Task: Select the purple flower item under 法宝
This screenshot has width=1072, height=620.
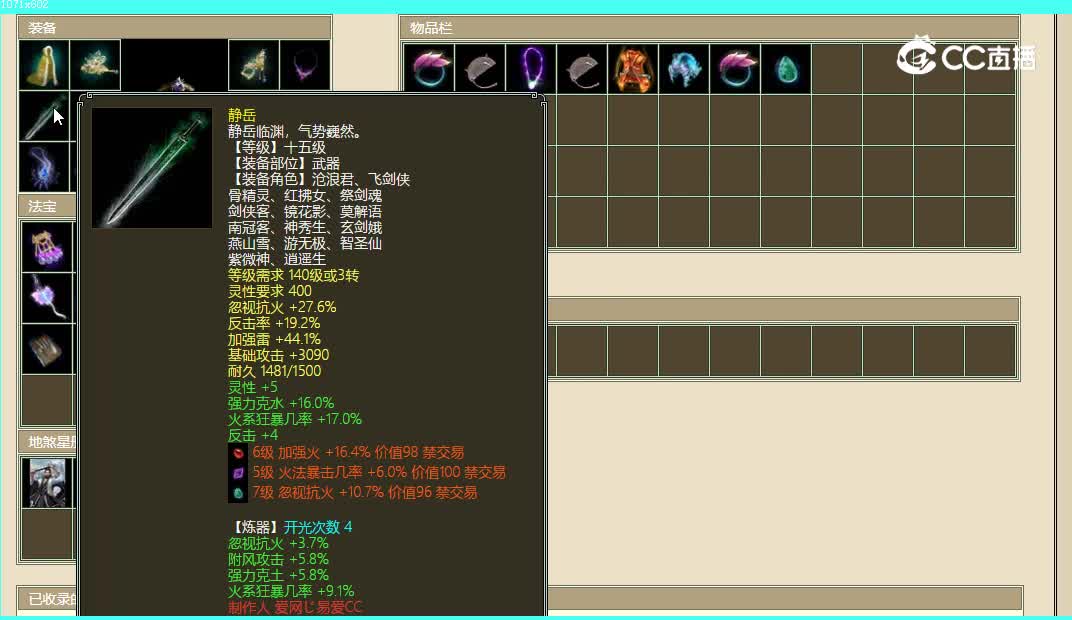Action: 46,298
